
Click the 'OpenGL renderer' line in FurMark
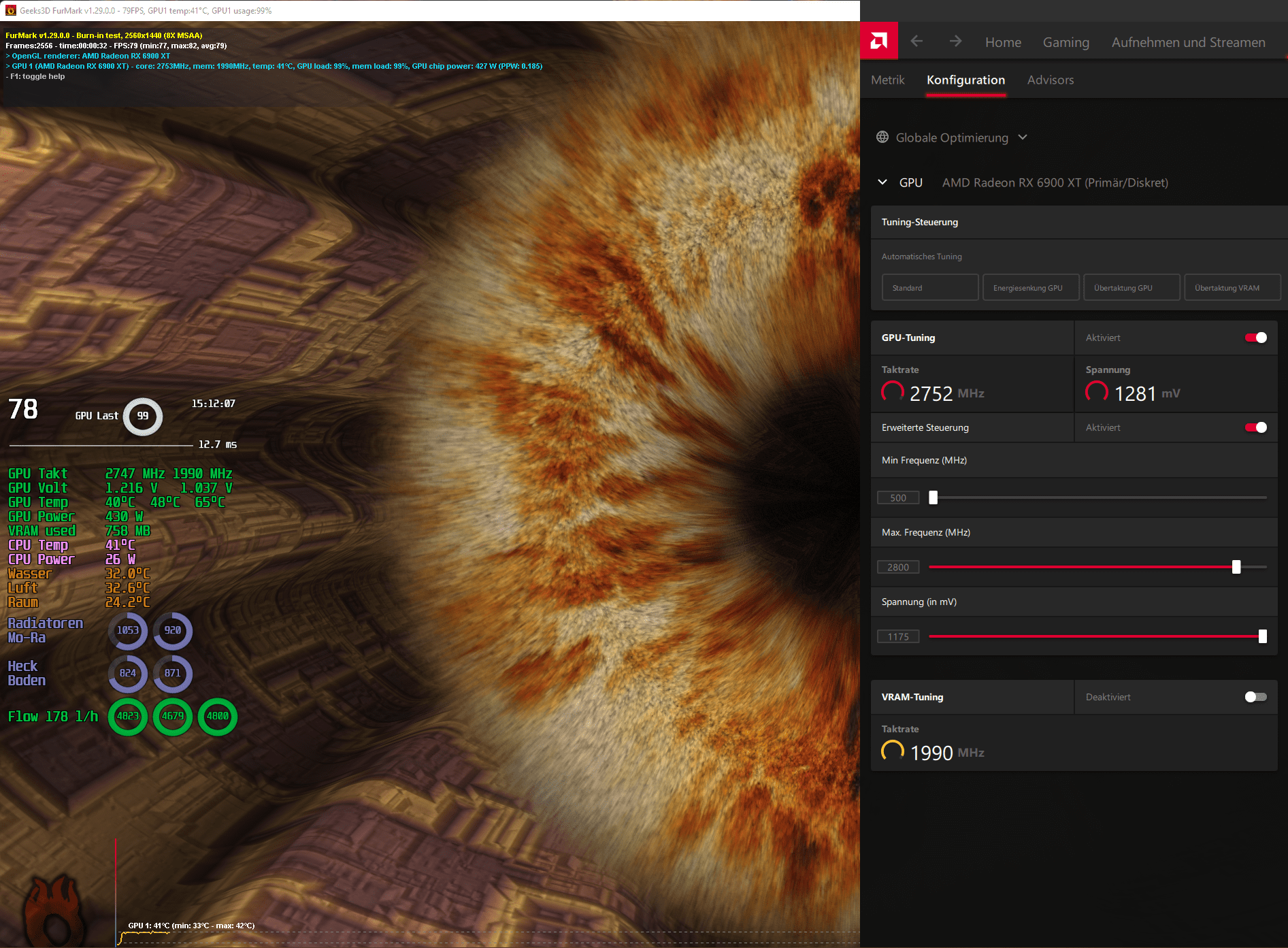click(88, 56)
